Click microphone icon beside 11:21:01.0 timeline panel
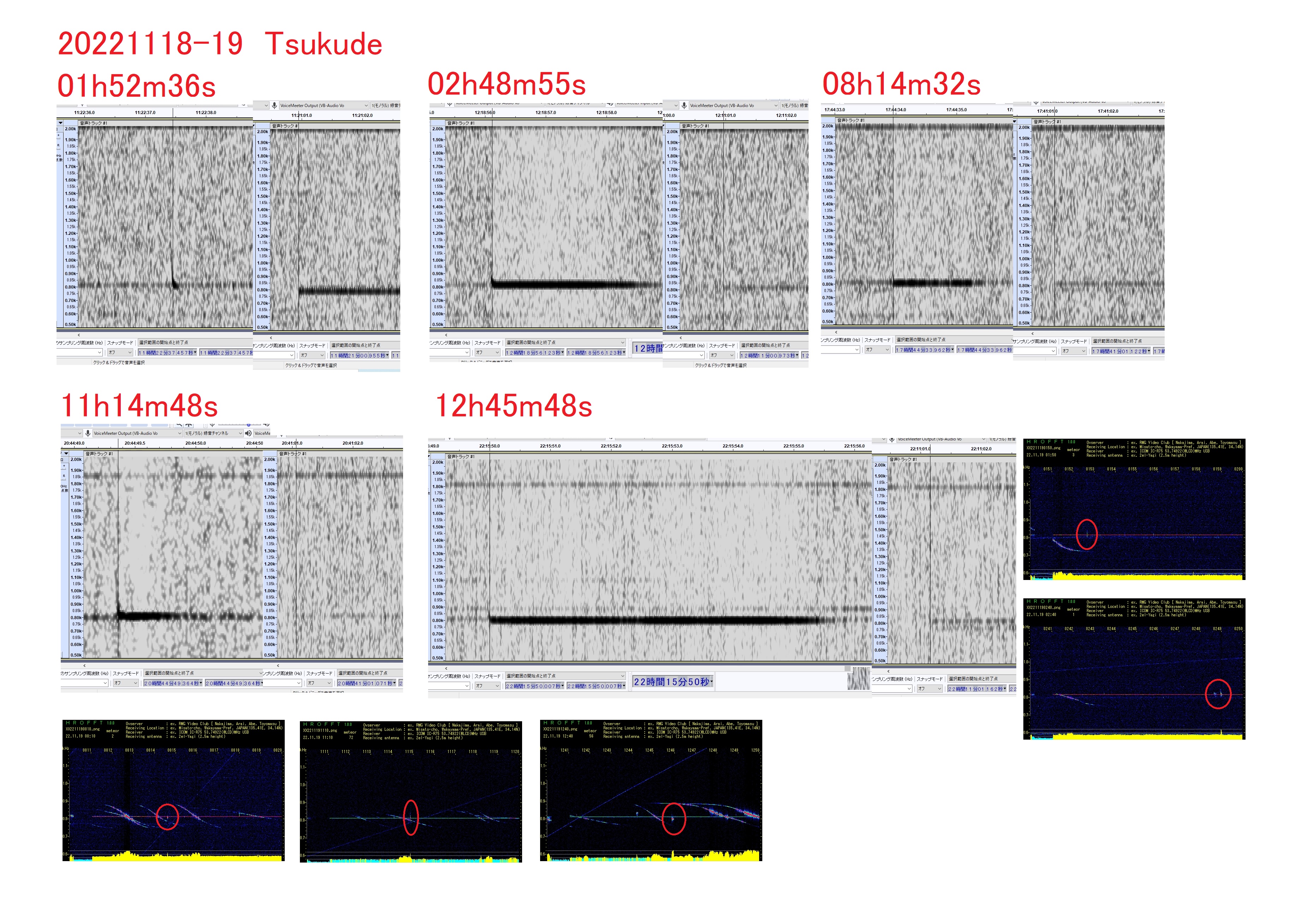The width and height of the screenshot is (1307, 924). [x=274, y=105]
